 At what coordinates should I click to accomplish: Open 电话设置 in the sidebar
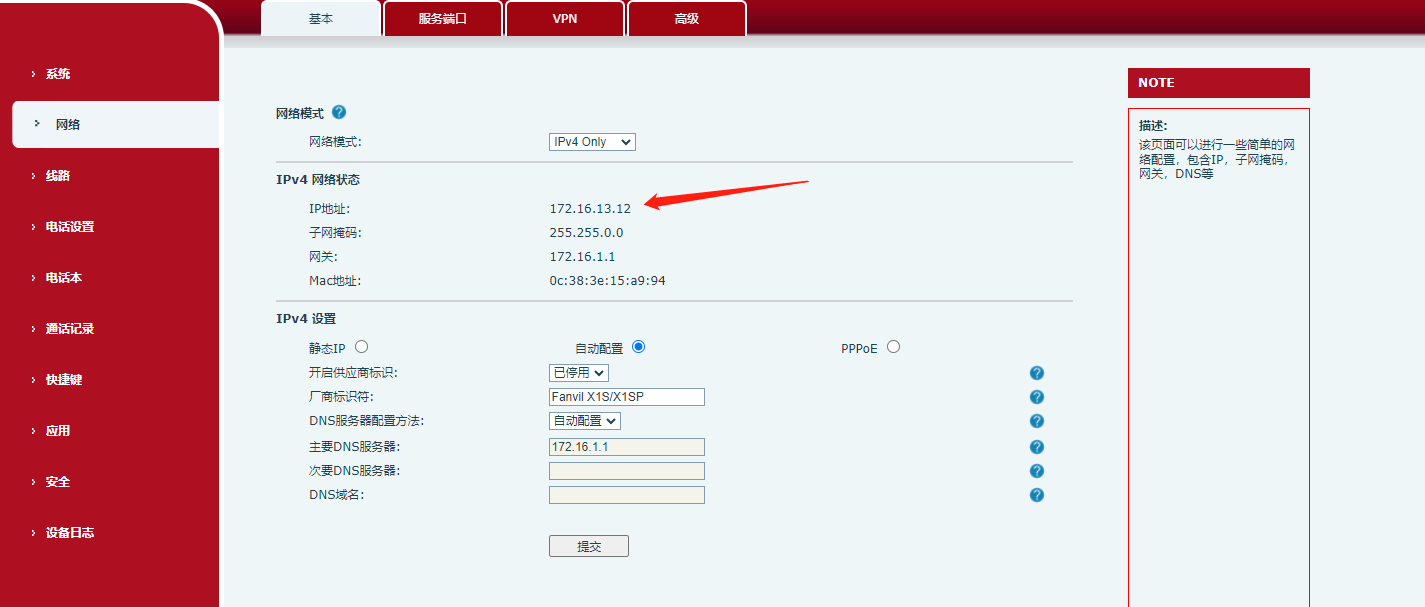70,227
